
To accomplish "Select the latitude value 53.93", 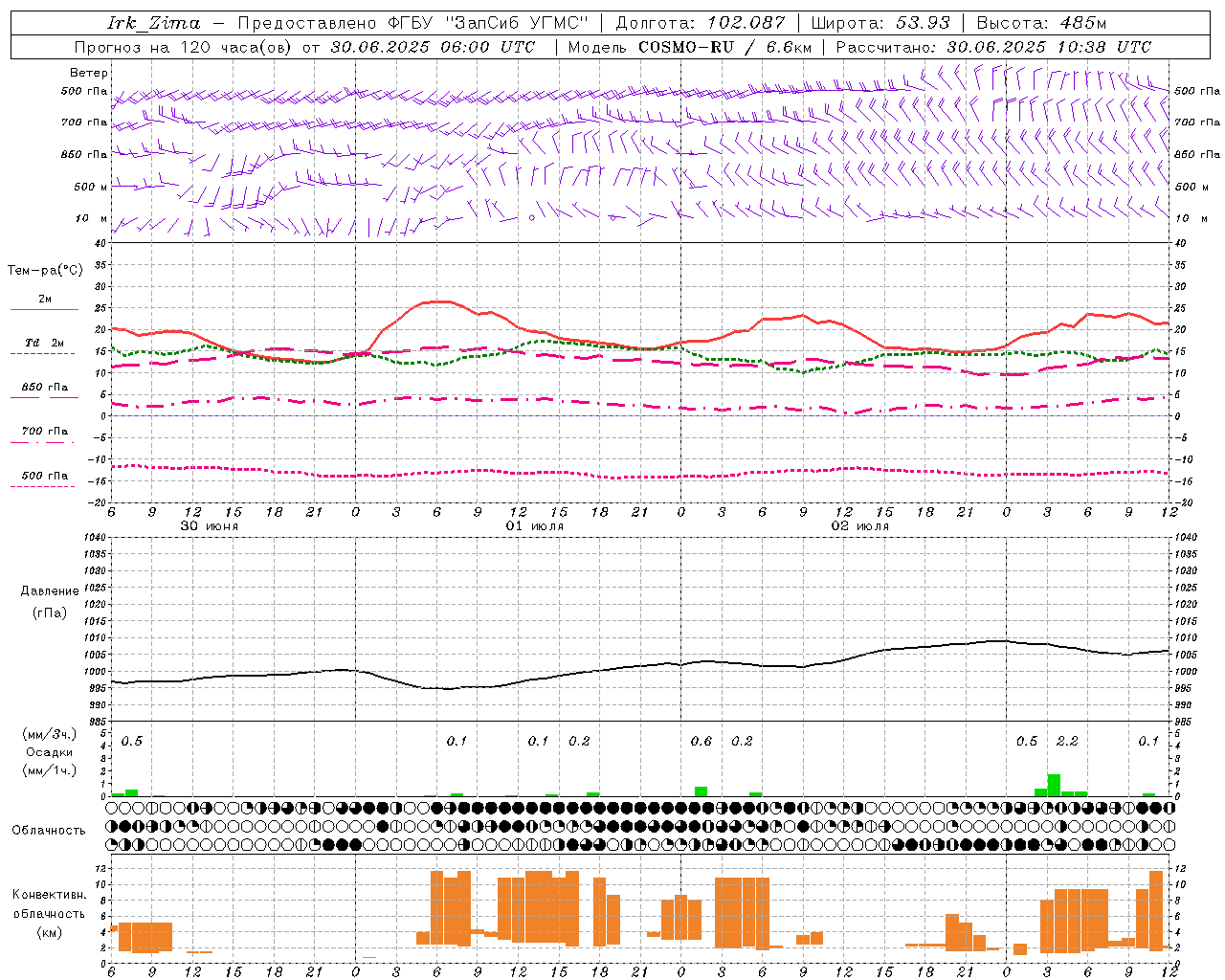I will point(923,23).
